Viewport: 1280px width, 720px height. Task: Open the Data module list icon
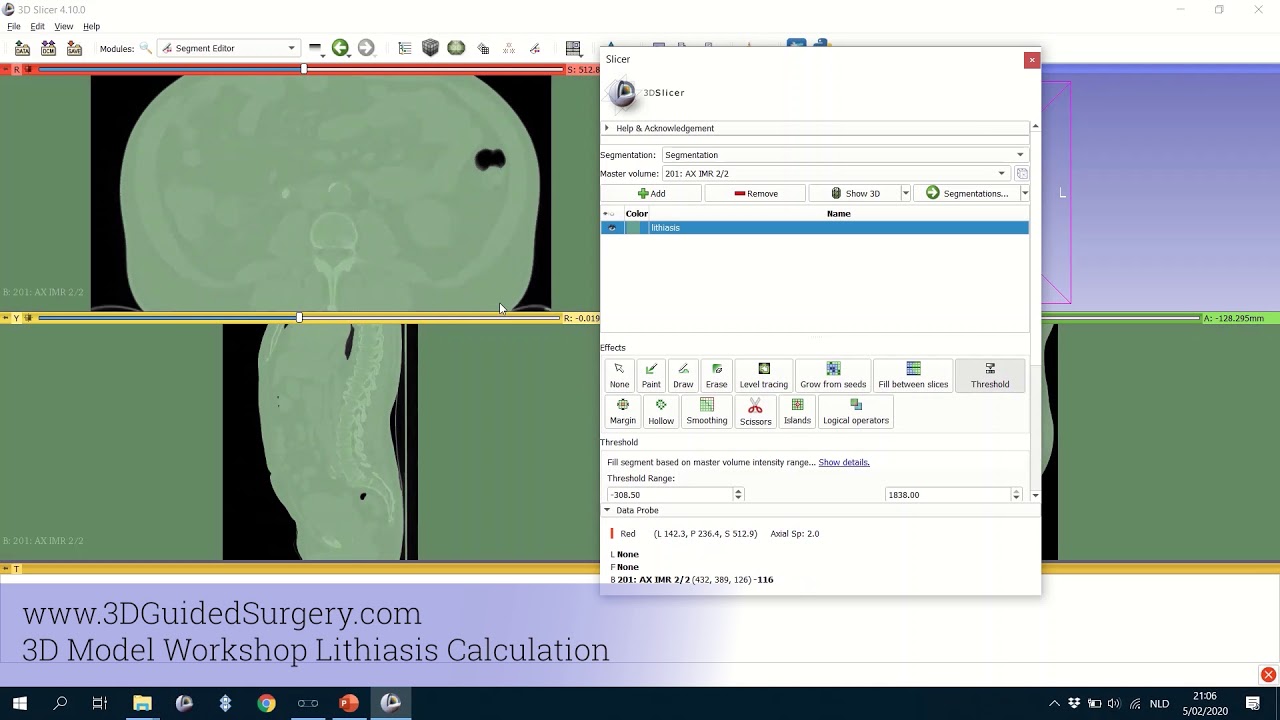[x=404, y=48]
